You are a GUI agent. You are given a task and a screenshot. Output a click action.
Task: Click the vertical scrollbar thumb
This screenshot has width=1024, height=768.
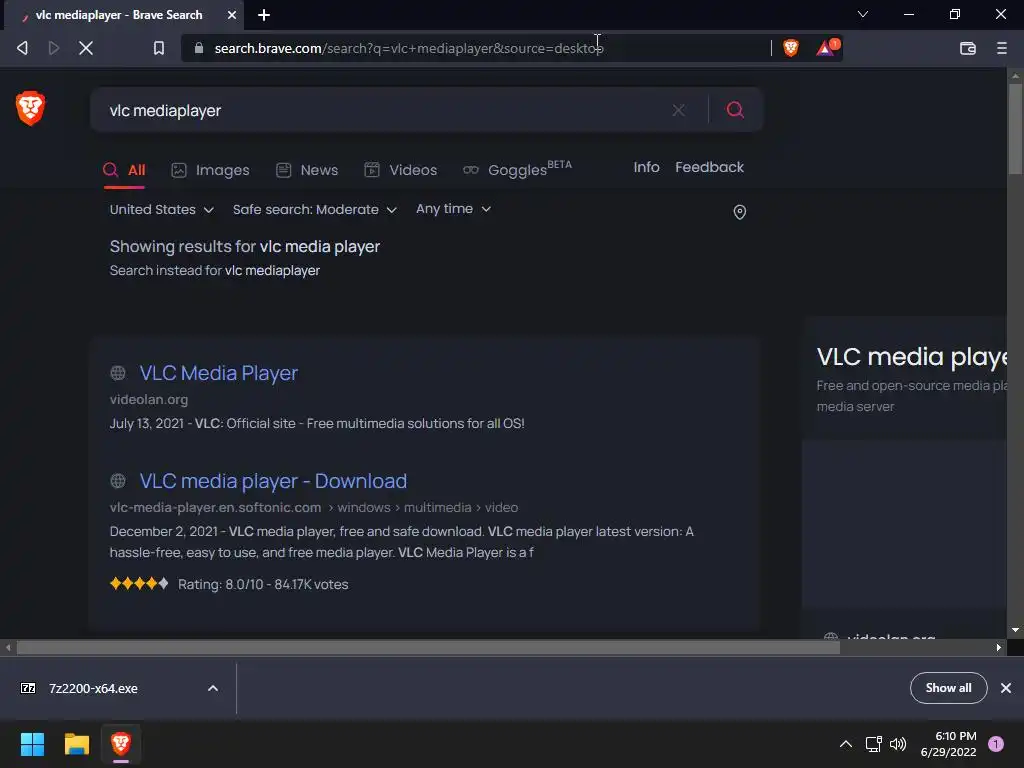pos(1015,129)
